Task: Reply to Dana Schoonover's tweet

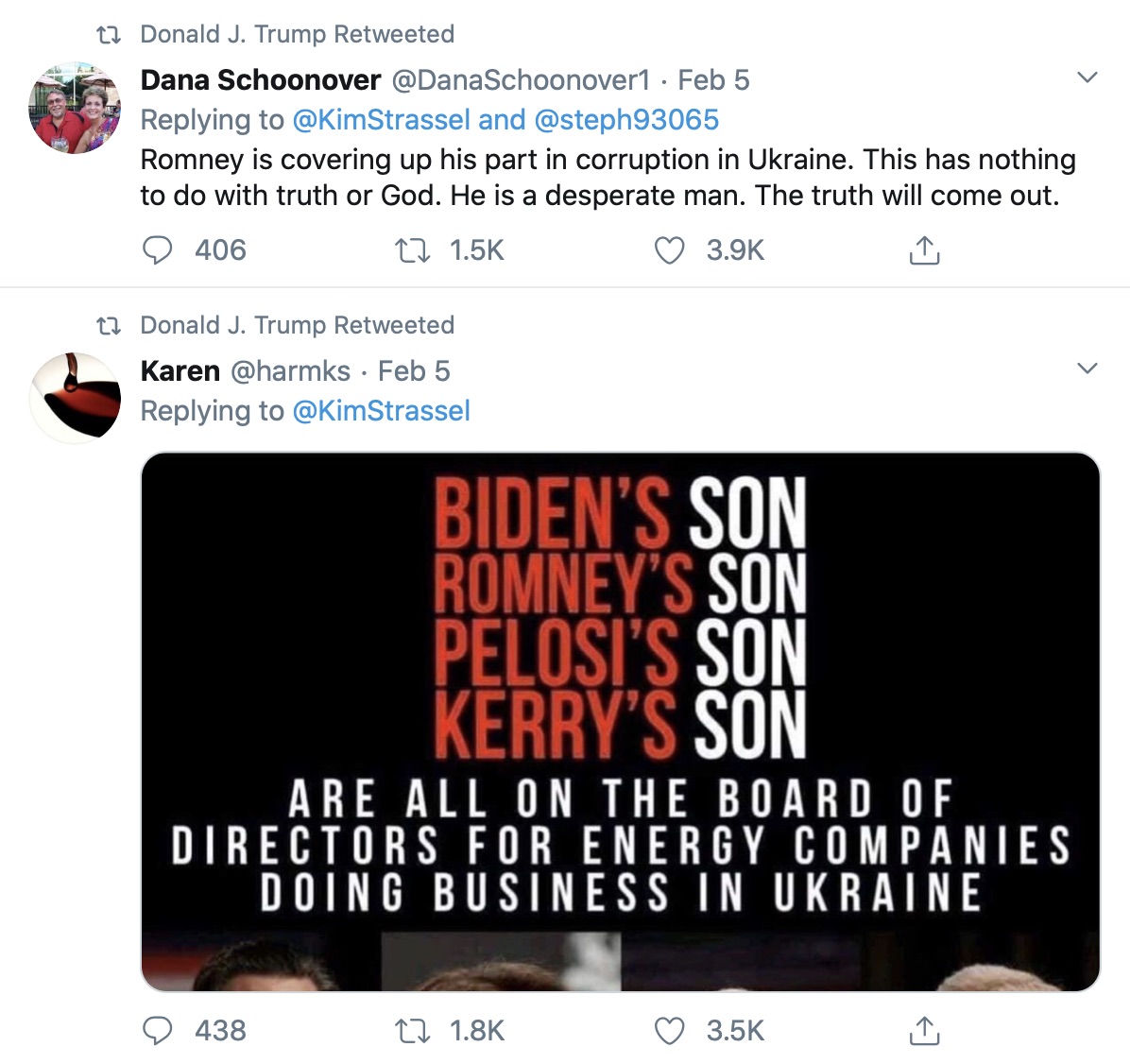Action: (x=158, y=250)
